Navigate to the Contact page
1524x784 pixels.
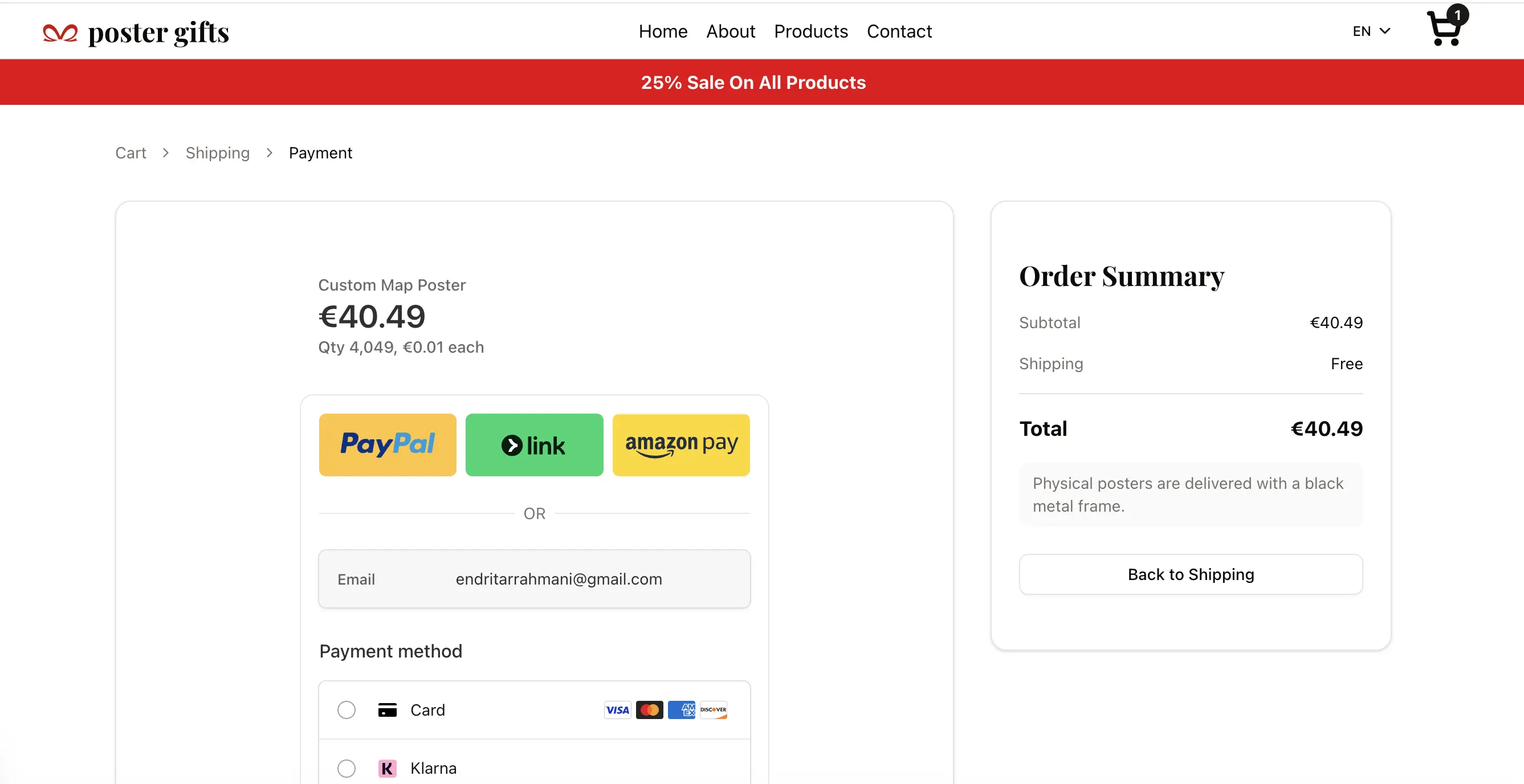pyautogui.click(x=899, y=31)
